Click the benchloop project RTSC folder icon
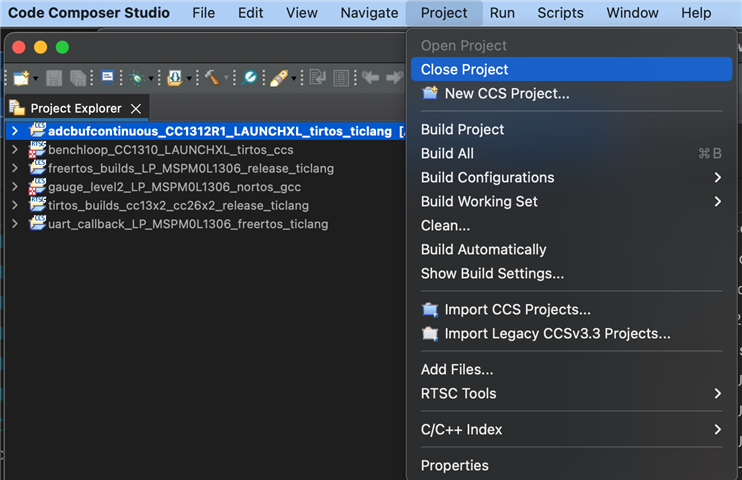This screenshot has width=742, height=480. click(37, 149)
